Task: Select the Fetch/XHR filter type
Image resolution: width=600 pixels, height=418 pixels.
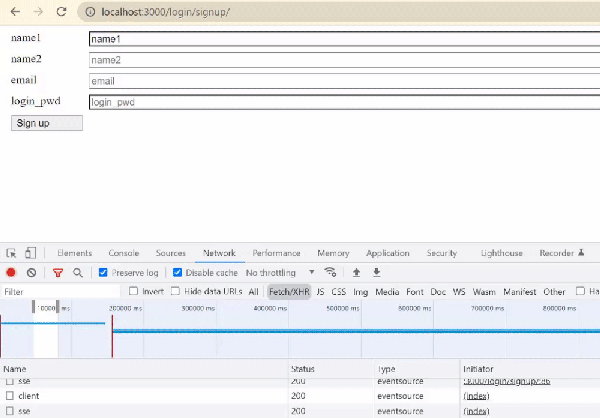Action: (287, 292)
